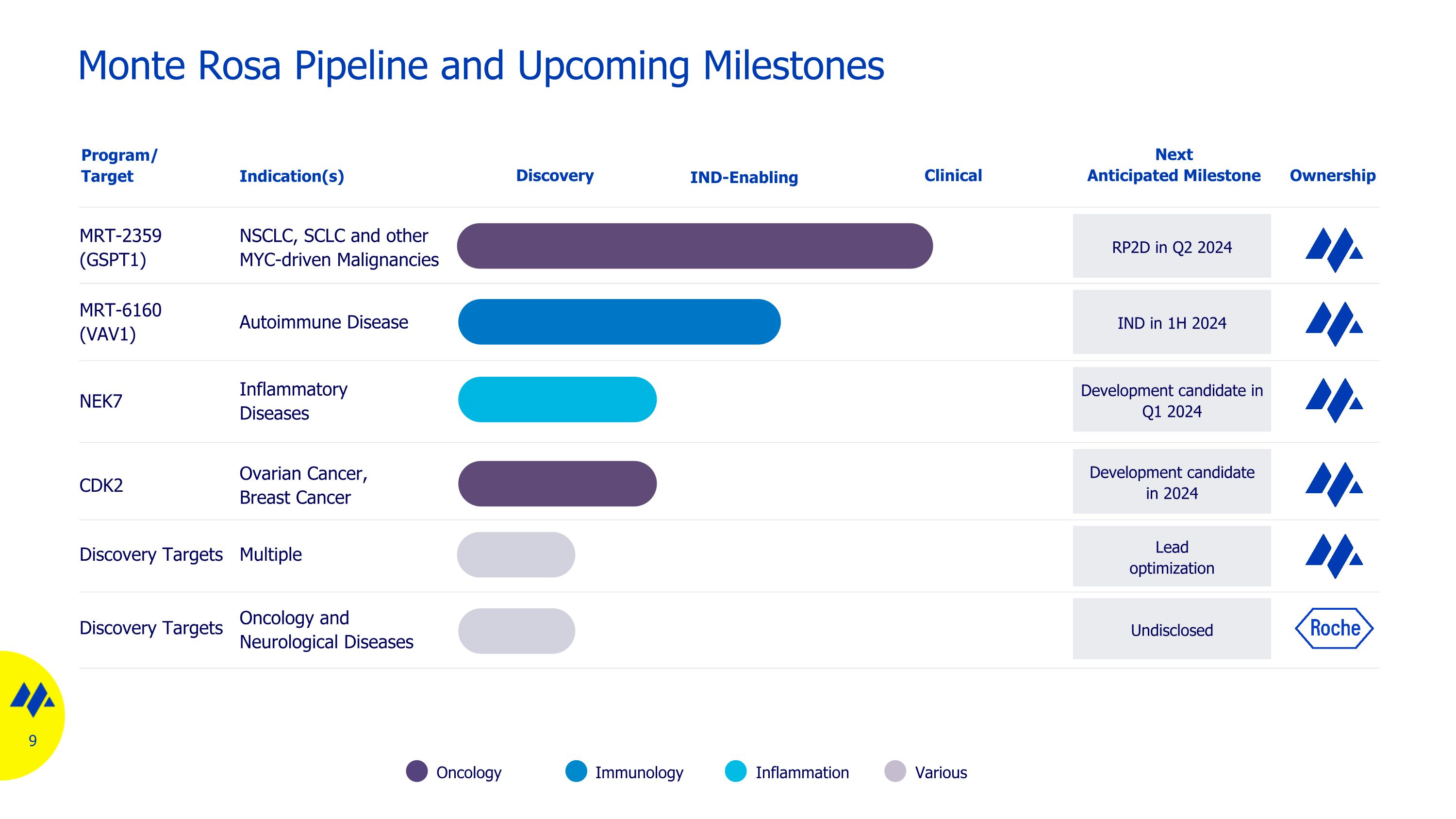Image resolution: width=1456 pixels, height=819 pixels.
Task: Click the MRT-2359 purple progress bar
Action: 694,246
